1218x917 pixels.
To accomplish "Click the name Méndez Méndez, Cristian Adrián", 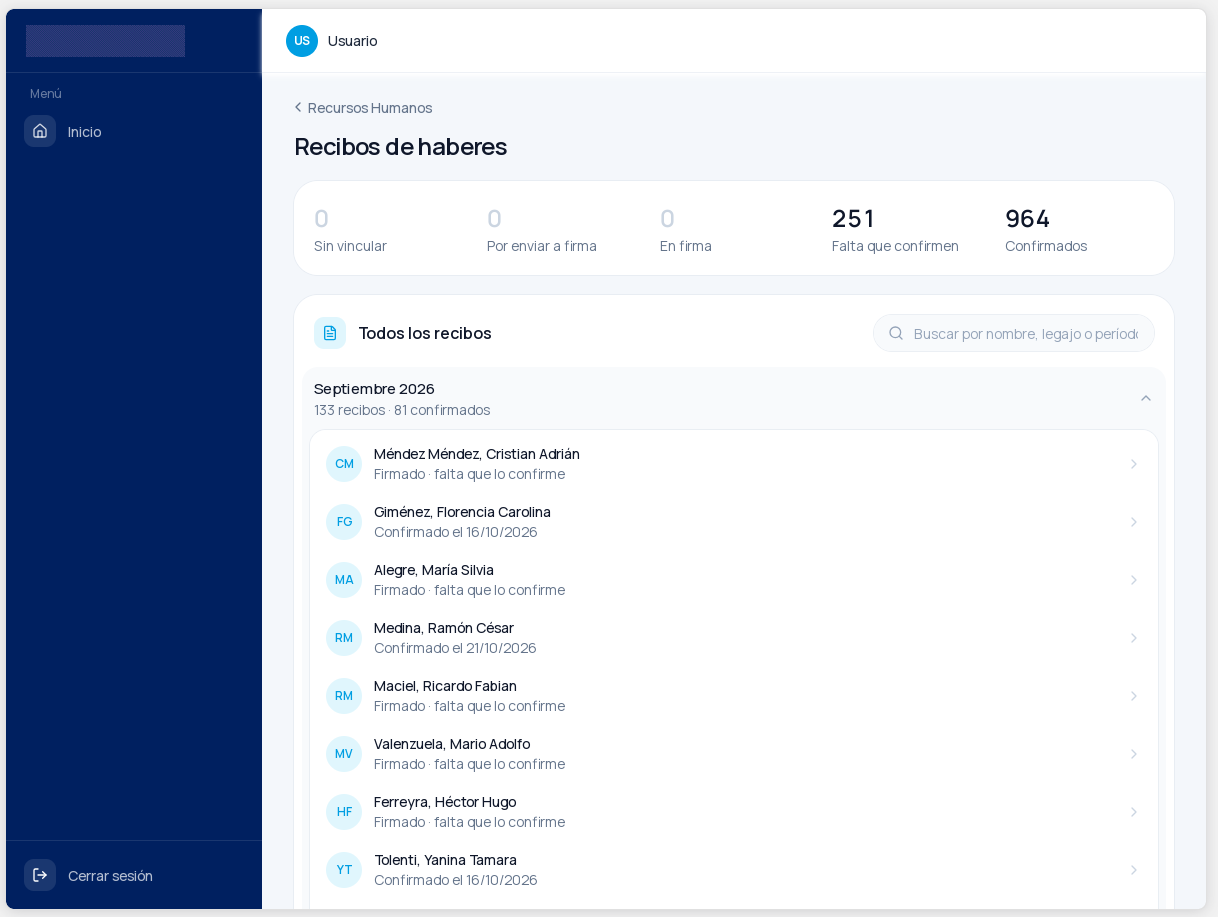I will 477,454.
